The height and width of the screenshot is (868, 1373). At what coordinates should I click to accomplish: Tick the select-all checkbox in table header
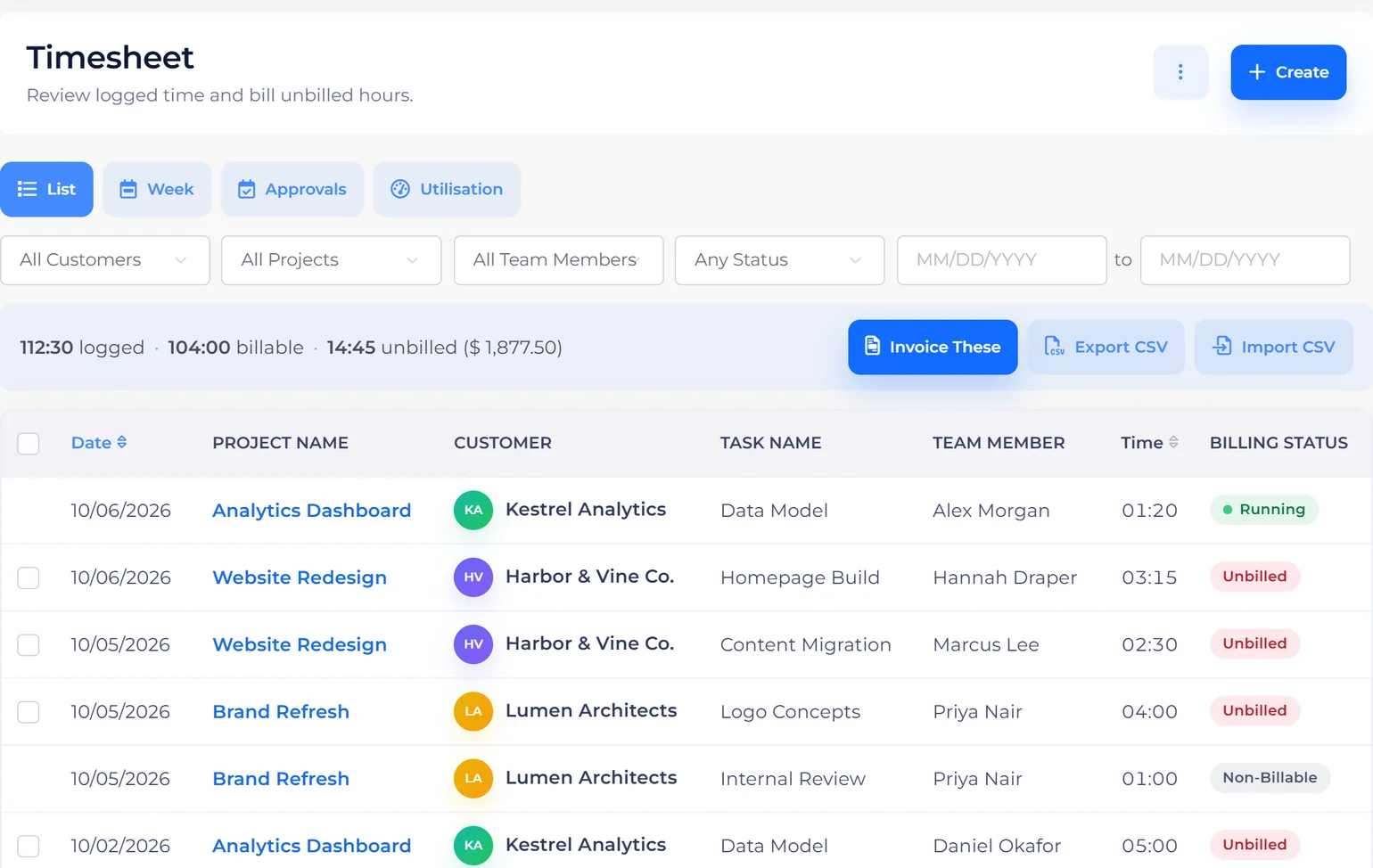(29, 443)
